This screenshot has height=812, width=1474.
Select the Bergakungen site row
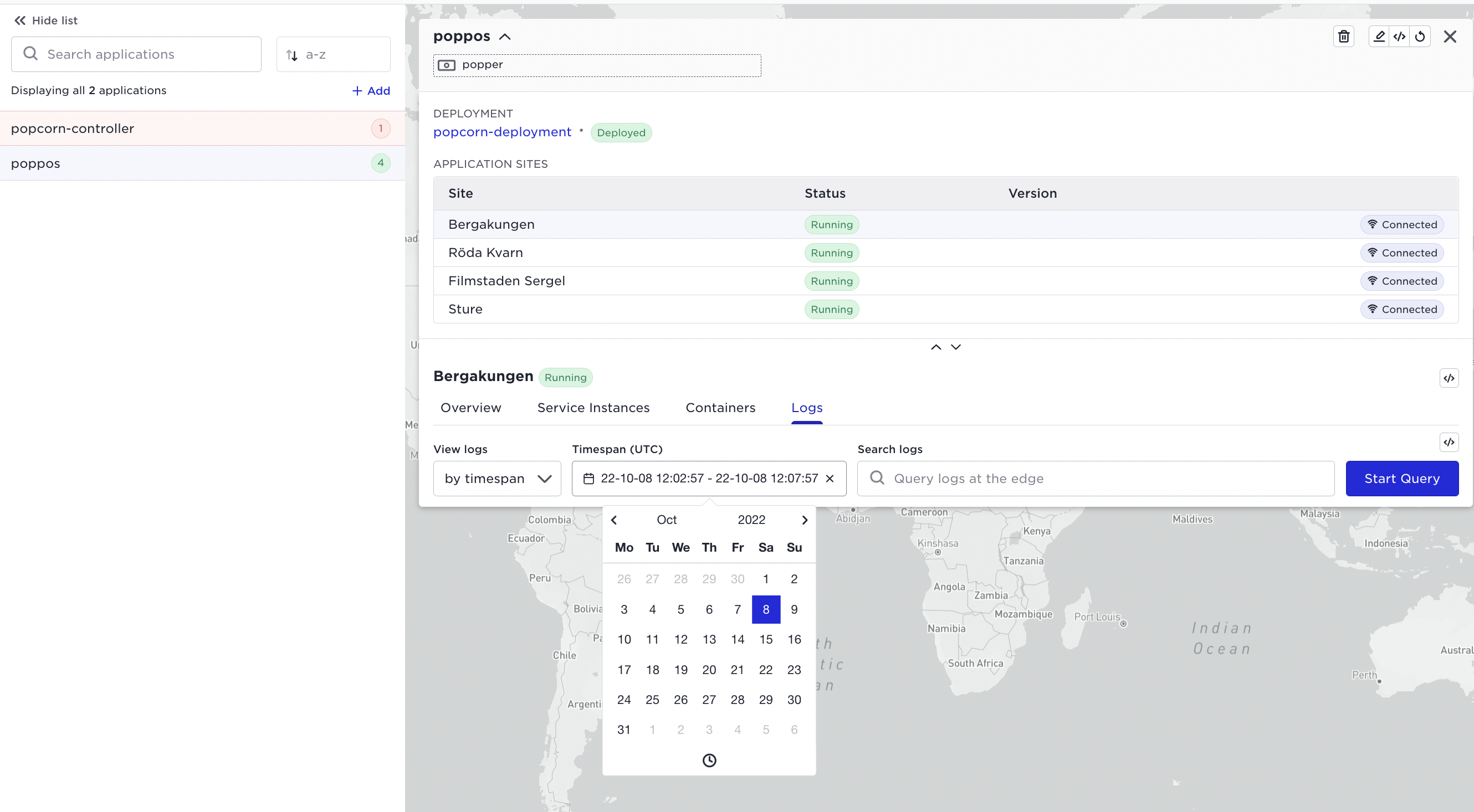[945, 224]
